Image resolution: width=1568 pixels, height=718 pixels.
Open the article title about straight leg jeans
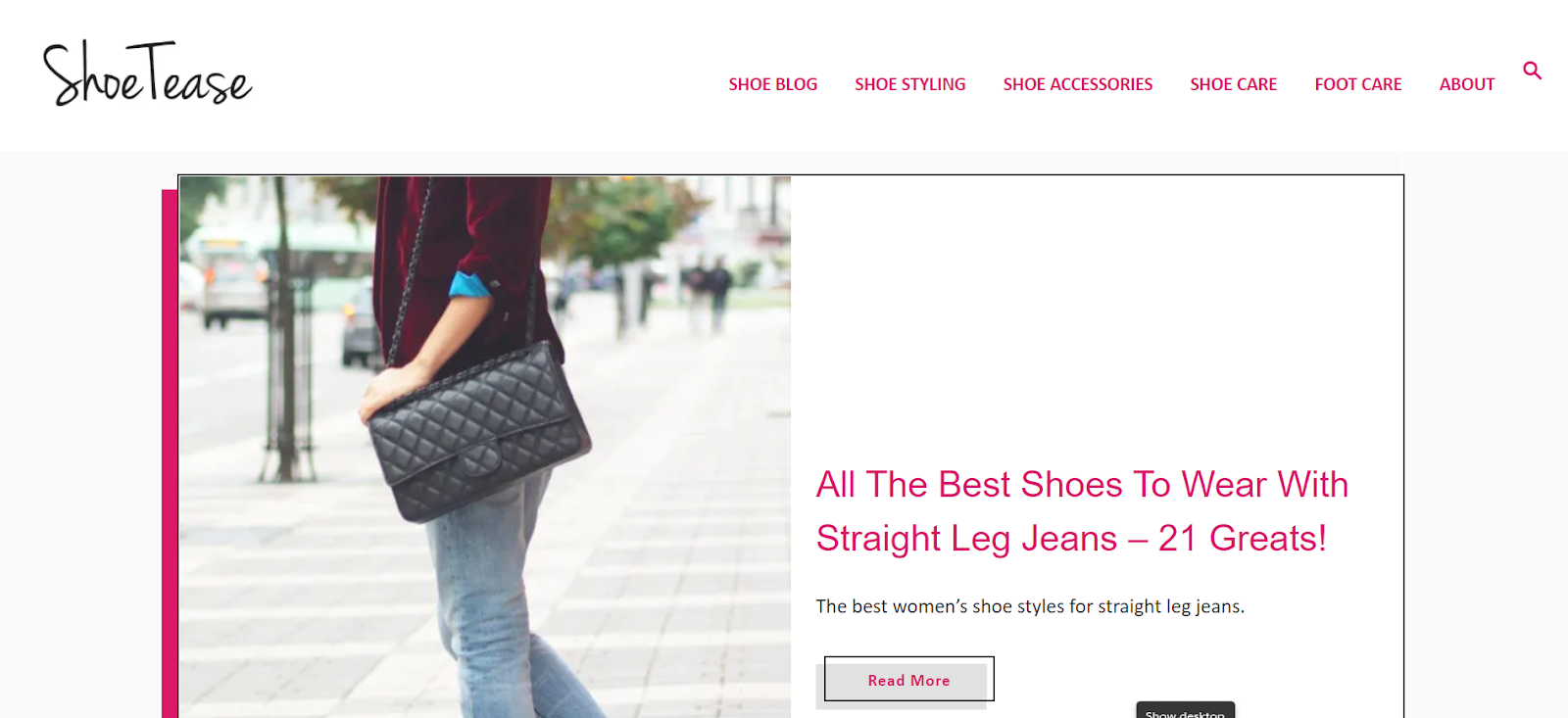[1082, 511]
